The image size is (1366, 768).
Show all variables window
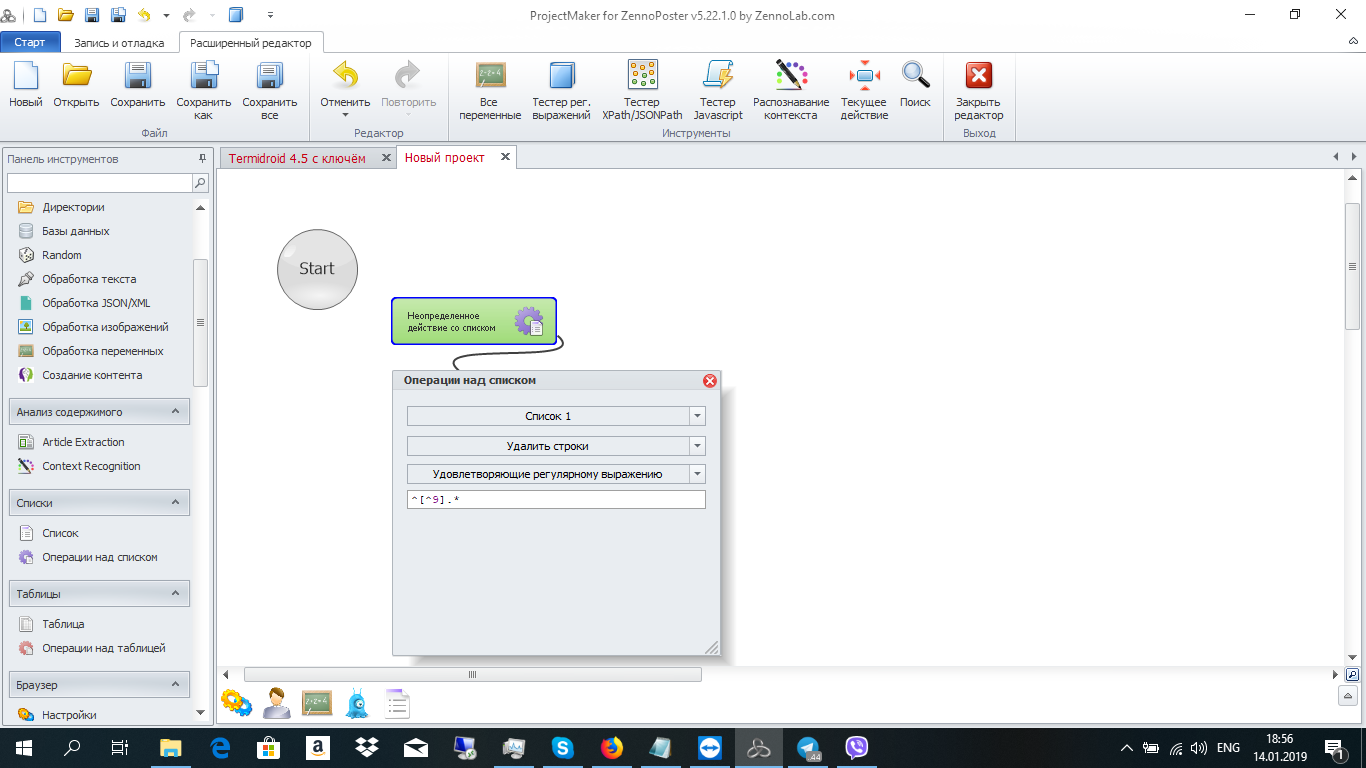click(x=490, y=90)
